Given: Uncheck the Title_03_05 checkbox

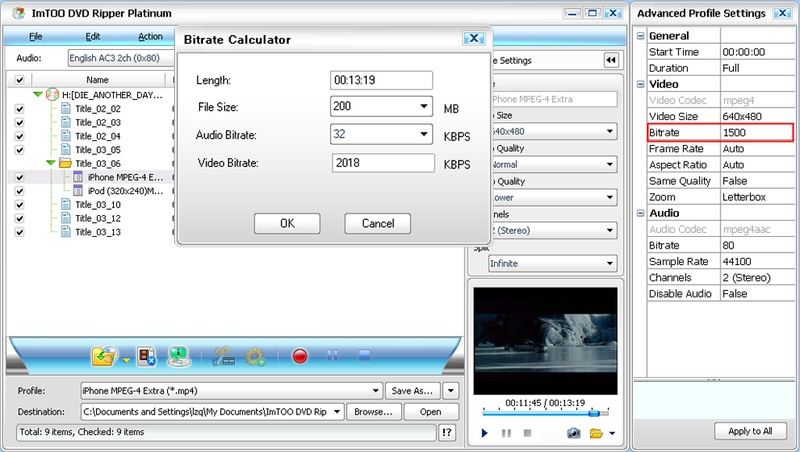Looking at the screenshot, I should tap(19, 150).
